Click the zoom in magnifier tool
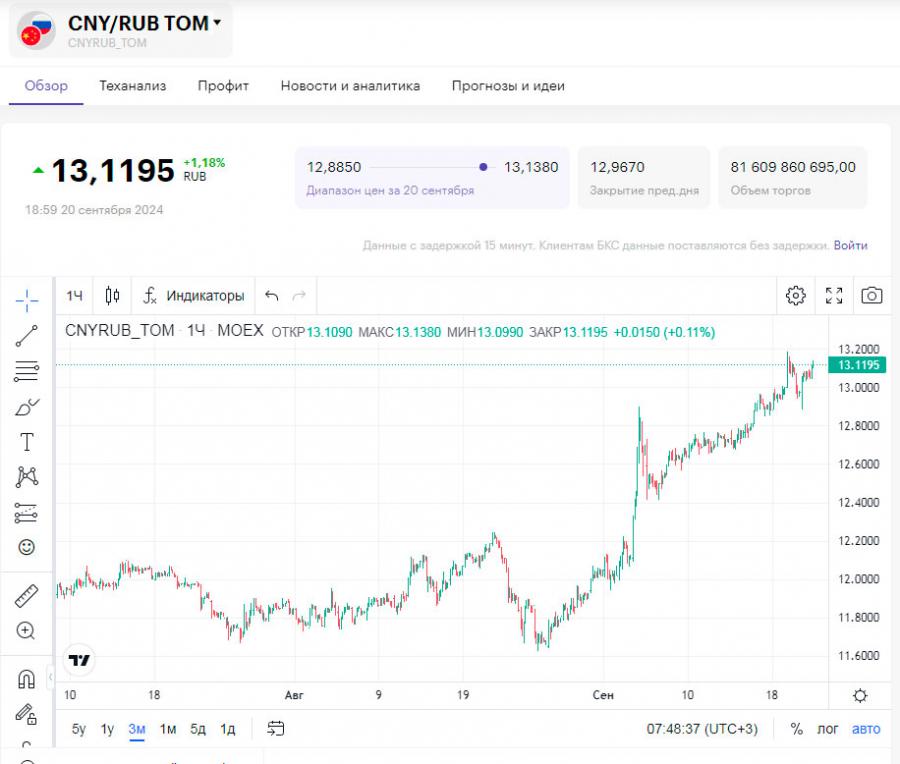The height and width of the screenshot is (764, 900). [27, 631]
